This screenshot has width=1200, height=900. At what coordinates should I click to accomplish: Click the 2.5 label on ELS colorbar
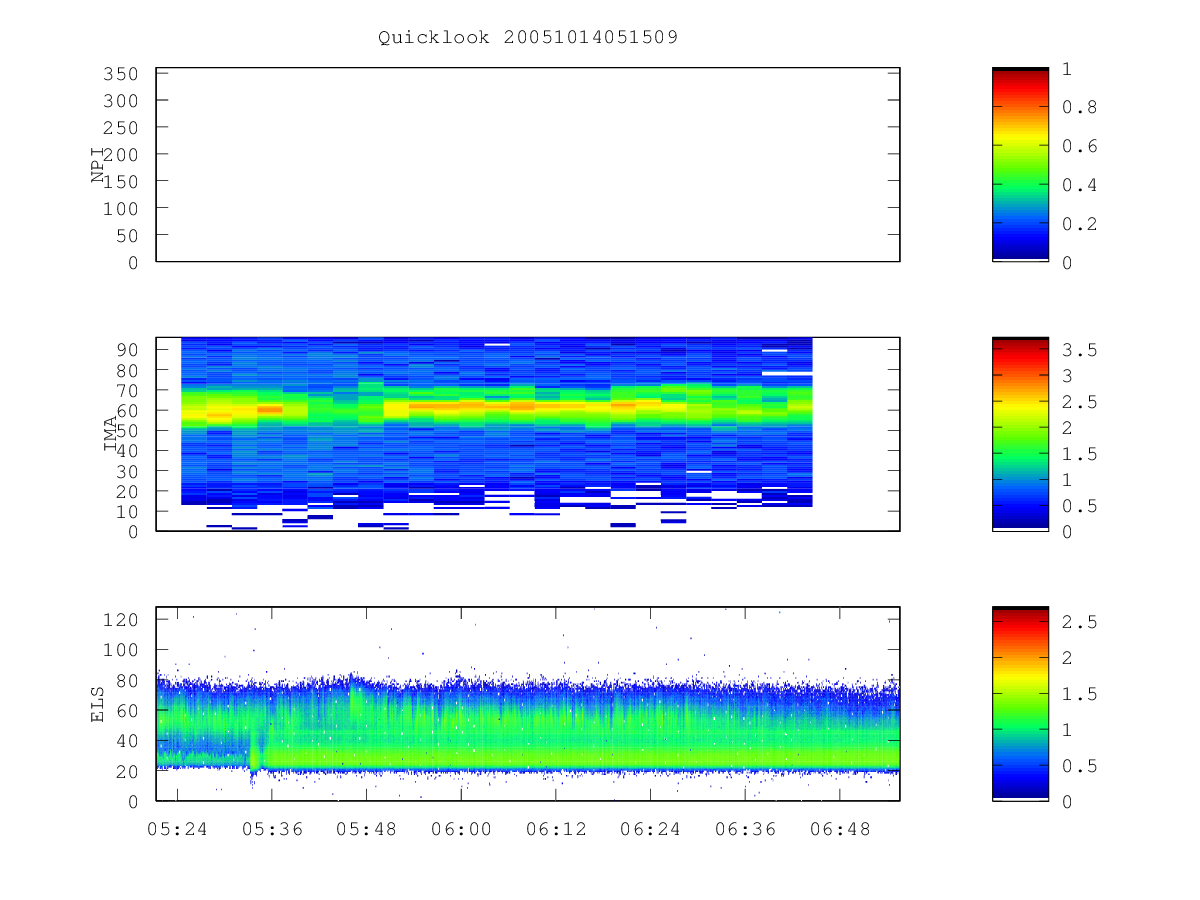tap(1081, 622)
